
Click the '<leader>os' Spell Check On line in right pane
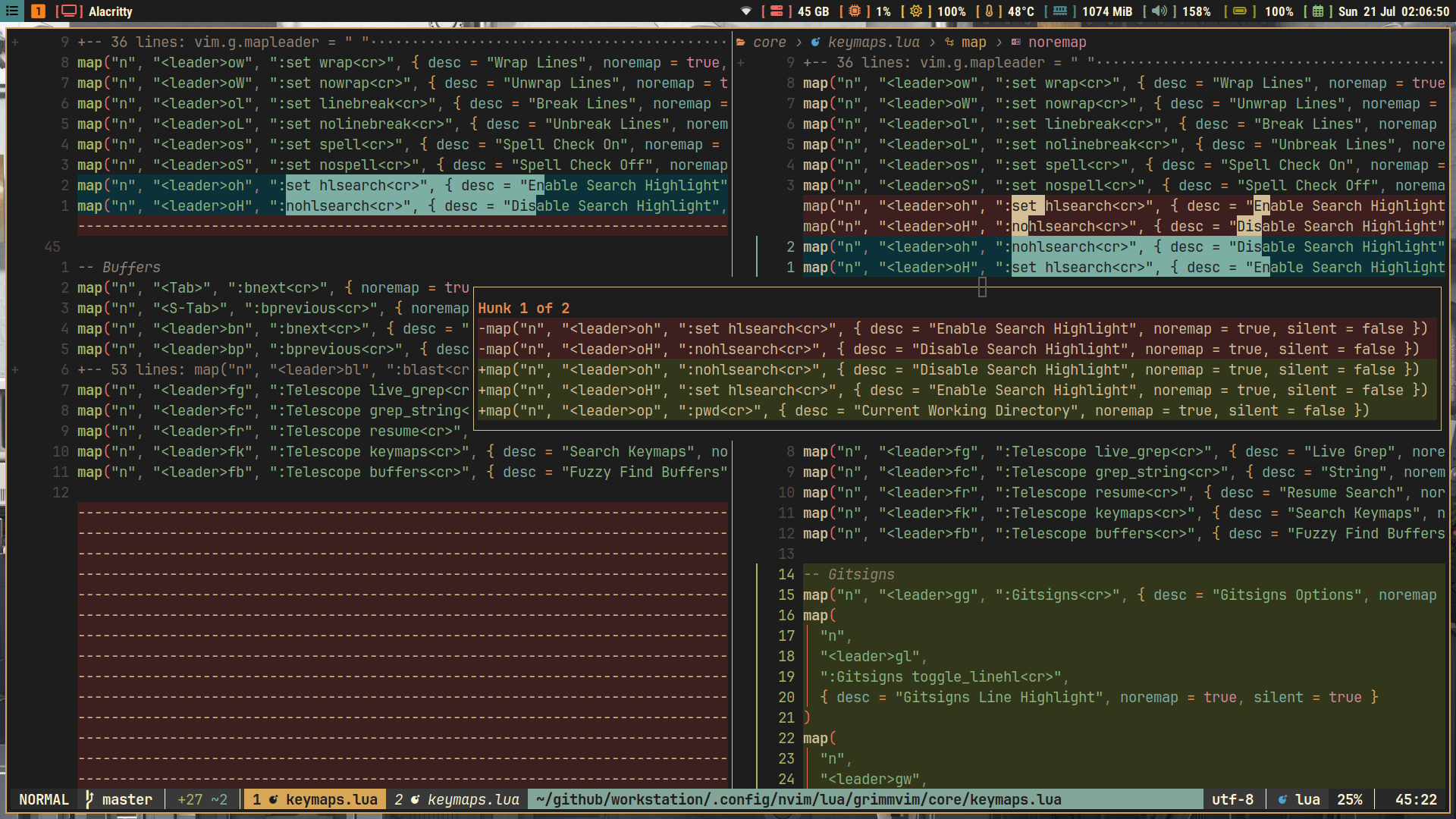1124,165
